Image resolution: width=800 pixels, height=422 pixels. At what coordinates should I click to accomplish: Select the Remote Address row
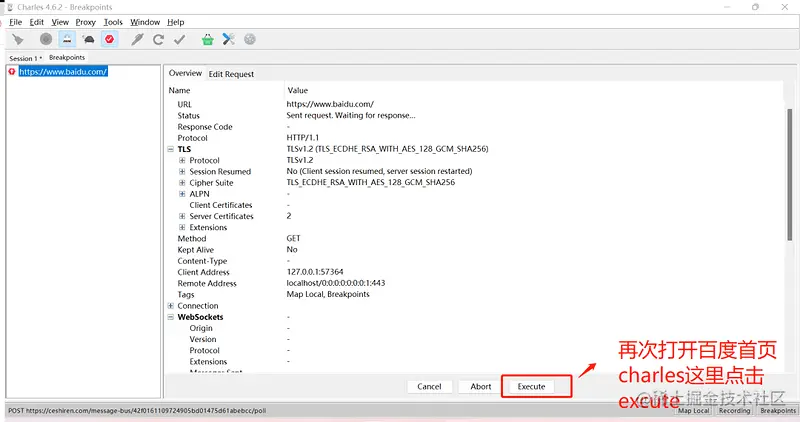pyautogui.click(x=475, y=283)
